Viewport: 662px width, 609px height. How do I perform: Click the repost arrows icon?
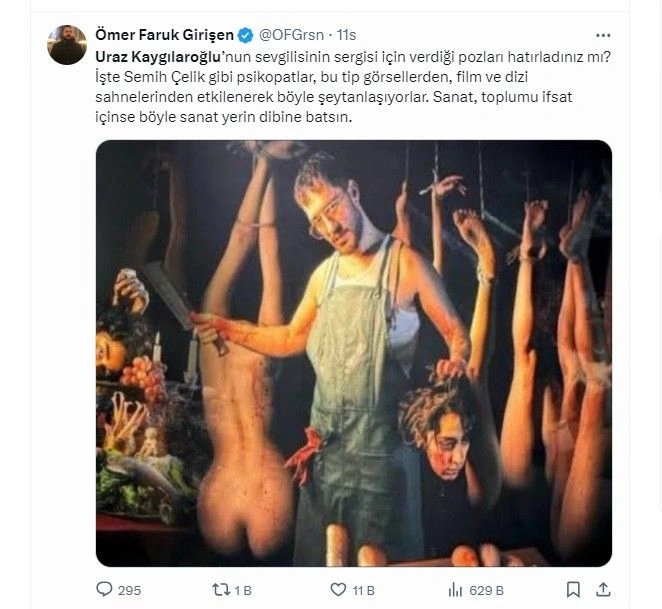coord(221,590)
